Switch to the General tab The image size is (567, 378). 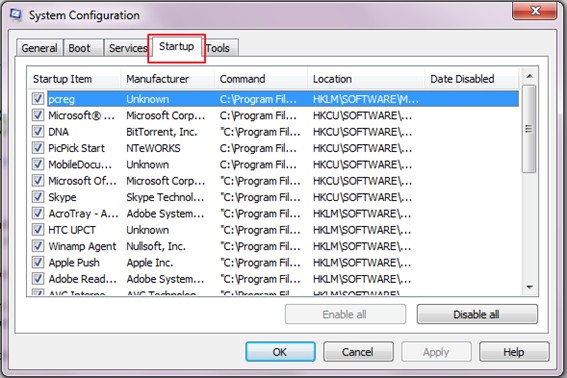click(x=39, y=48)
